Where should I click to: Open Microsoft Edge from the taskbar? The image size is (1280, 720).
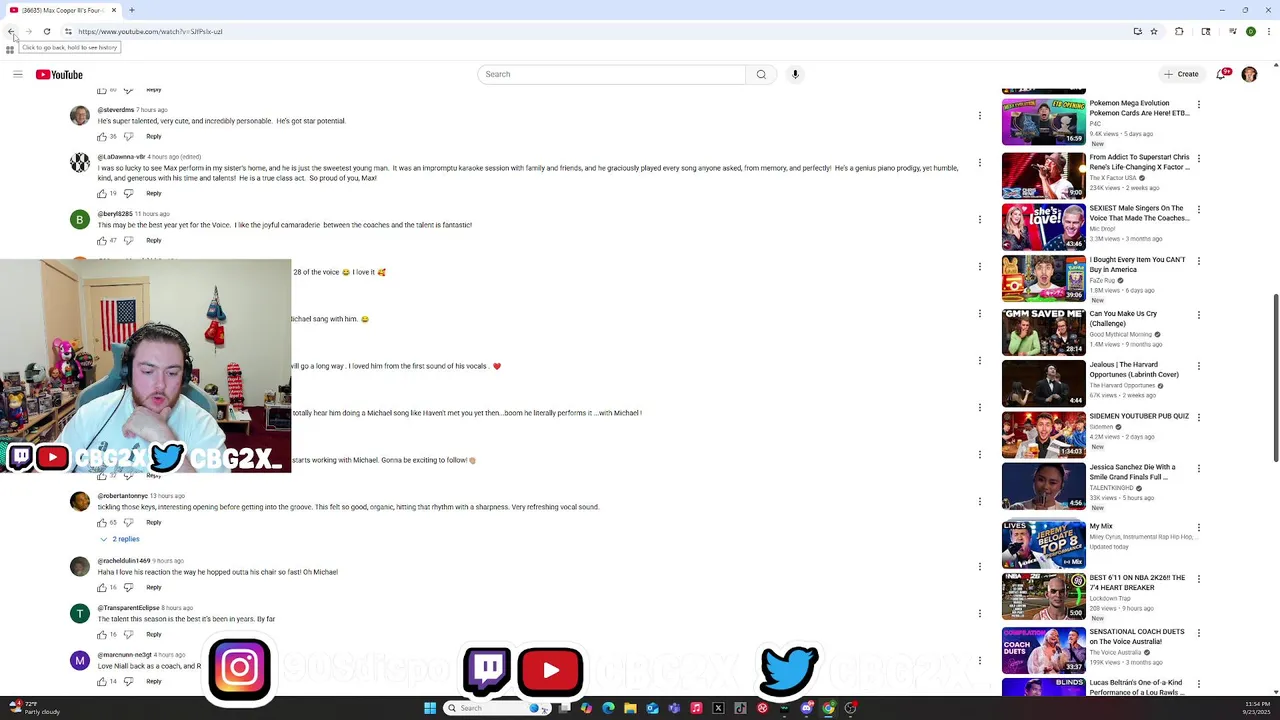tap(608, 708)
